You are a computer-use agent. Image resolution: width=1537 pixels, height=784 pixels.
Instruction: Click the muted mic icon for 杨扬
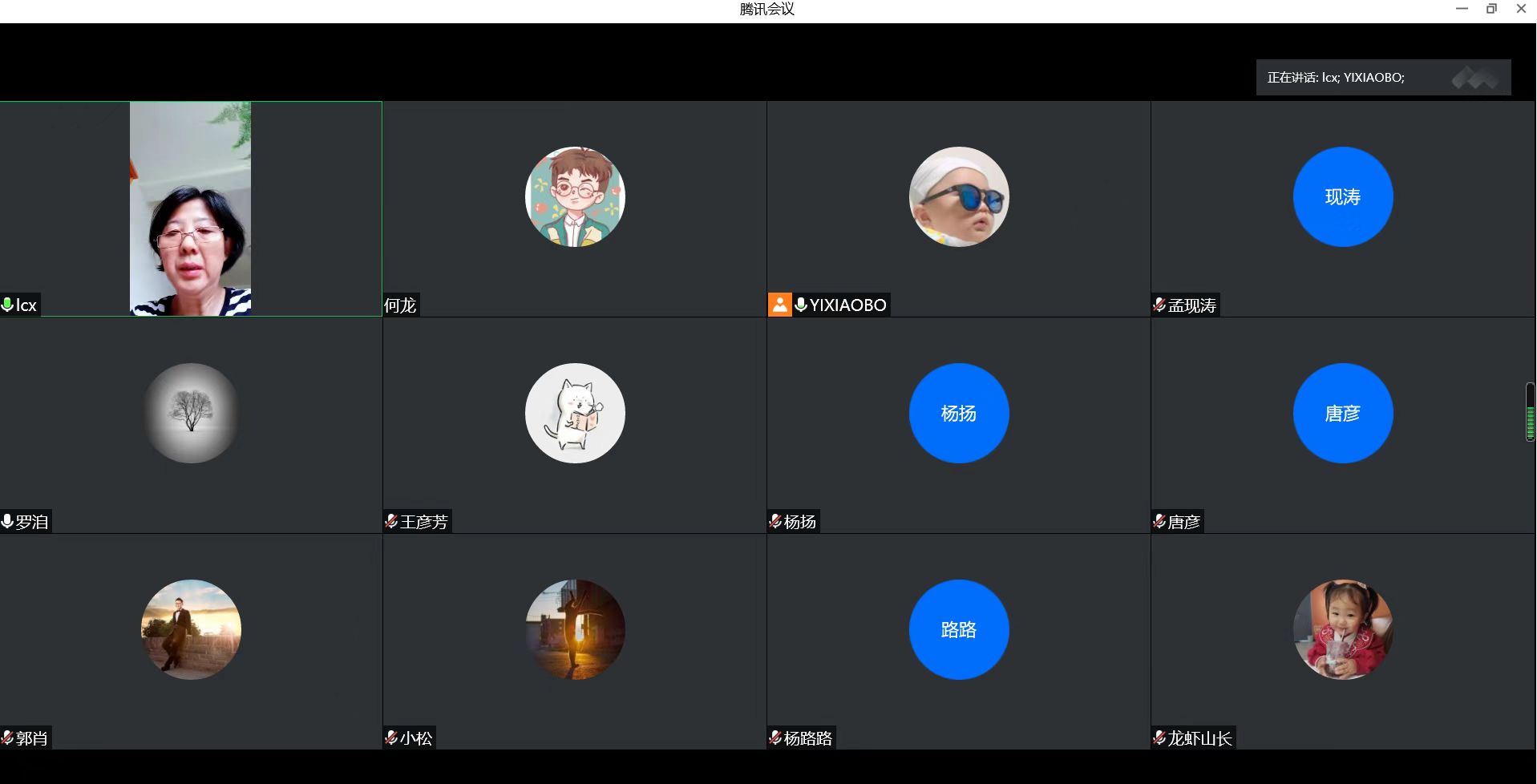775,521
